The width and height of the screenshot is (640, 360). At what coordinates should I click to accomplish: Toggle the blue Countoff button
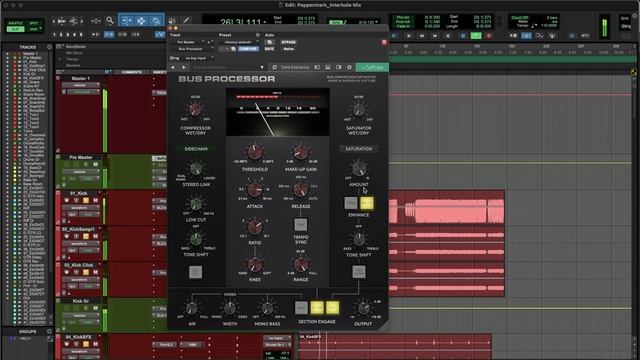pos(527,36)
